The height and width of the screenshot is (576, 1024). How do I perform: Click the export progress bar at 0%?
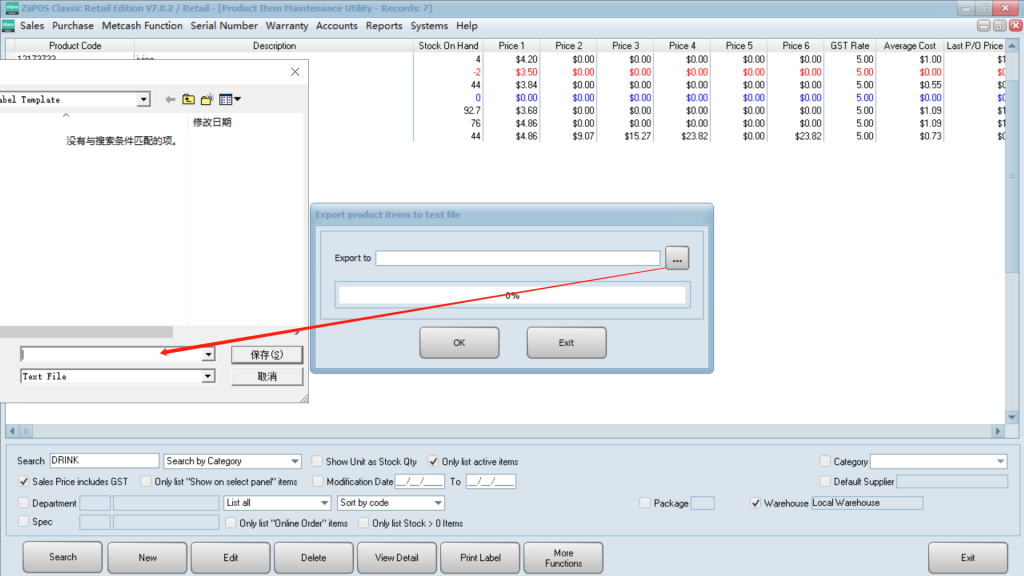(512, 295)
